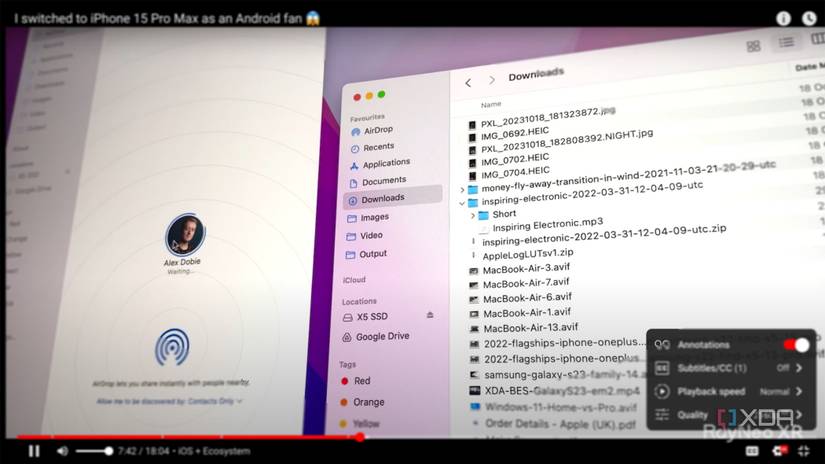Screen dimensions: 825x464
Task: Collapse the inspiring-electronic folder
Action: coord(462,203)
